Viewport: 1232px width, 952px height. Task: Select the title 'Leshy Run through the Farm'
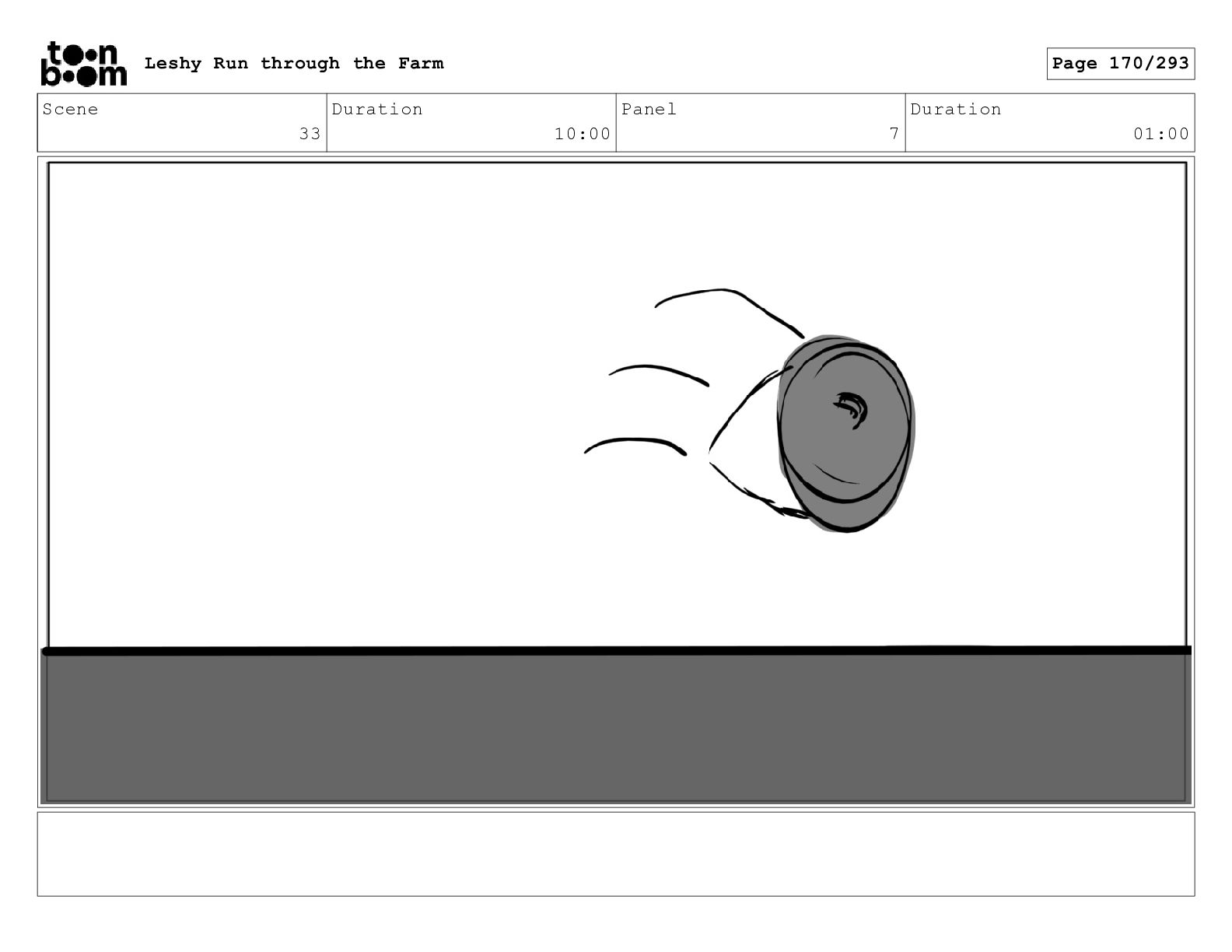point(294,64)
